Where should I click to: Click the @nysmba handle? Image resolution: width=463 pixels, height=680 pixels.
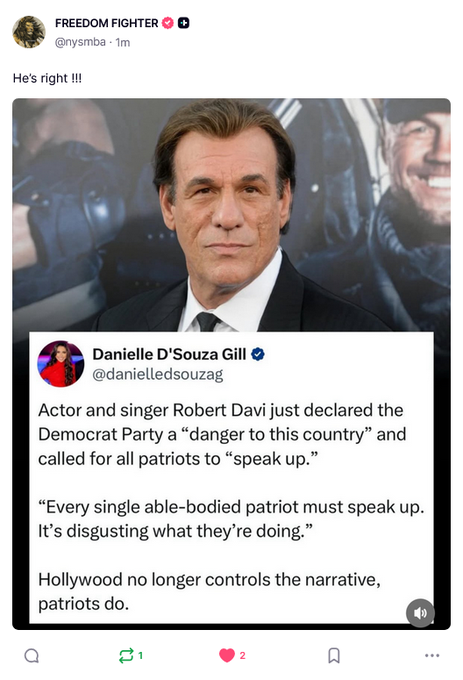(80, 42)
